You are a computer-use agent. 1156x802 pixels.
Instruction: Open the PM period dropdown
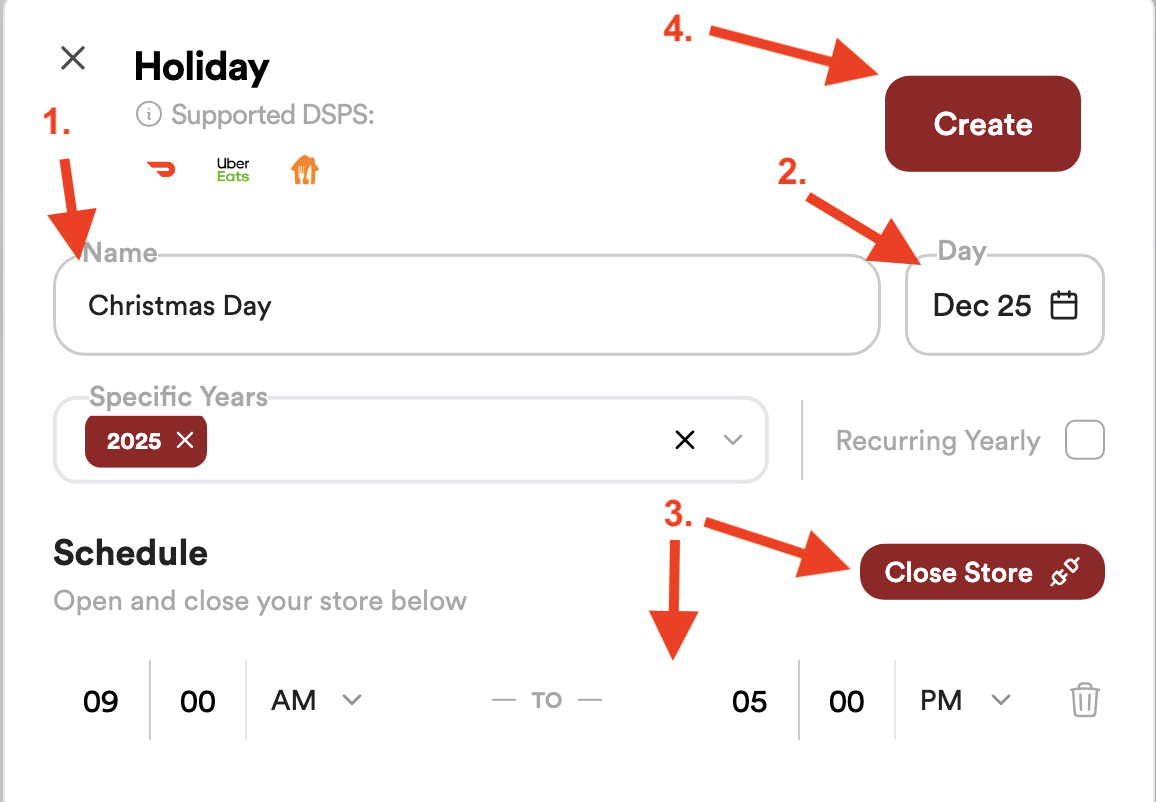click(965, 700)
